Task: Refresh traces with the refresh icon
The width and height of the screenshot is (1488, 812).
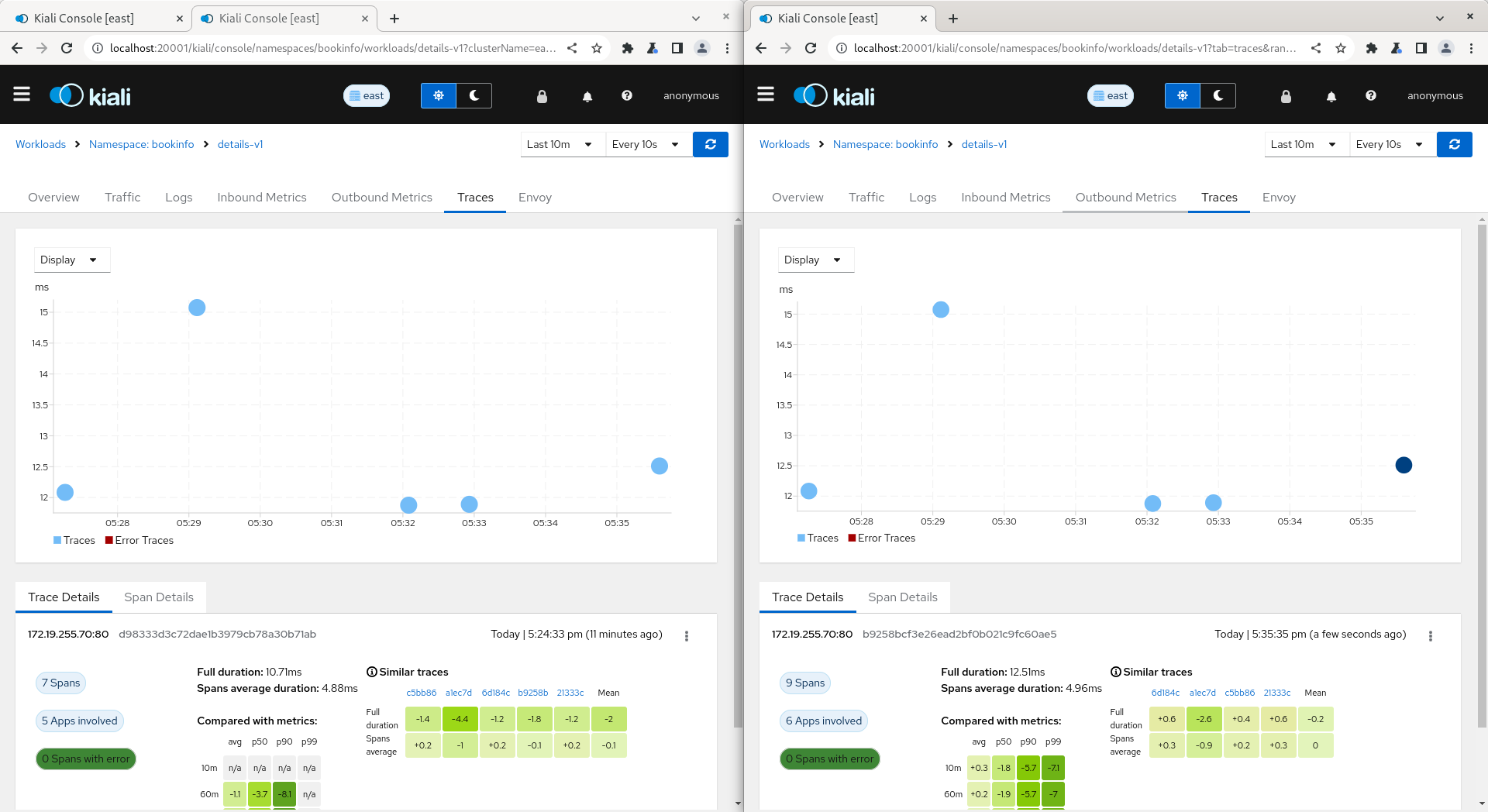Action: click(710, 144)
